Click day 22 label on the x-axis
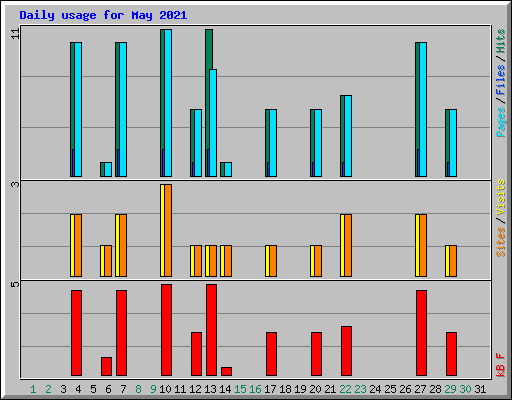Screen dimensions: 512x400 345,389
